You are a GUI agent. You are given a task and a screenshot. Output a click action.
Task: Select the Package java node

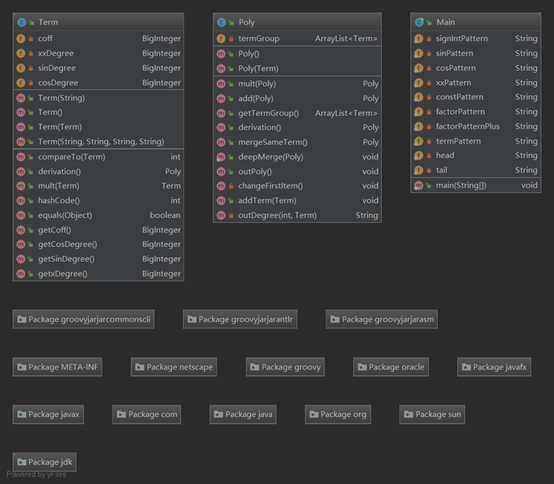243,414
